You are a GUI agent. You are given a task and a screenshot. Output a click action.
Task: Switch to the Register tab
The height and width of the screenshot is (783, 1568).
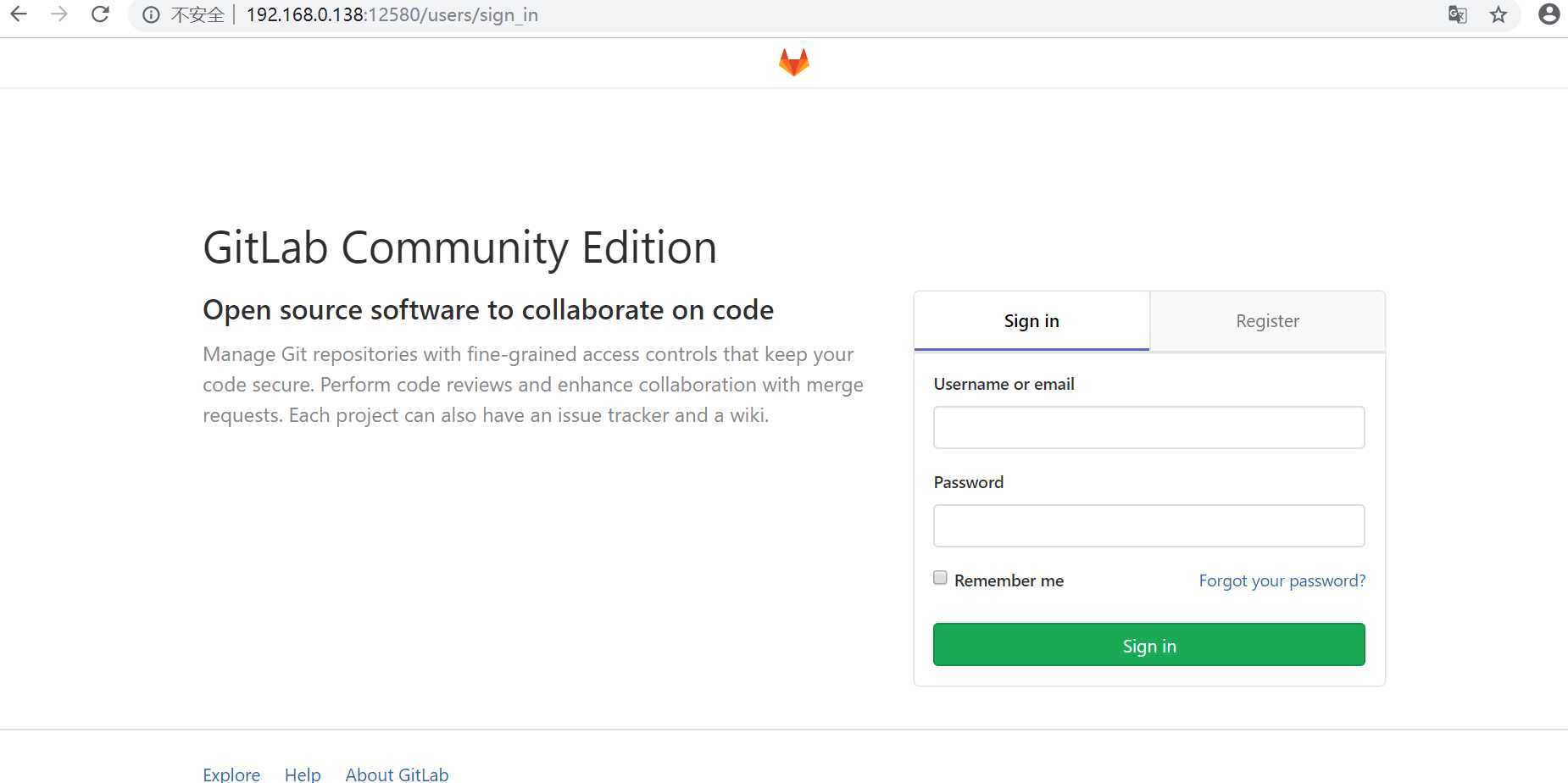coord(1267,321)
